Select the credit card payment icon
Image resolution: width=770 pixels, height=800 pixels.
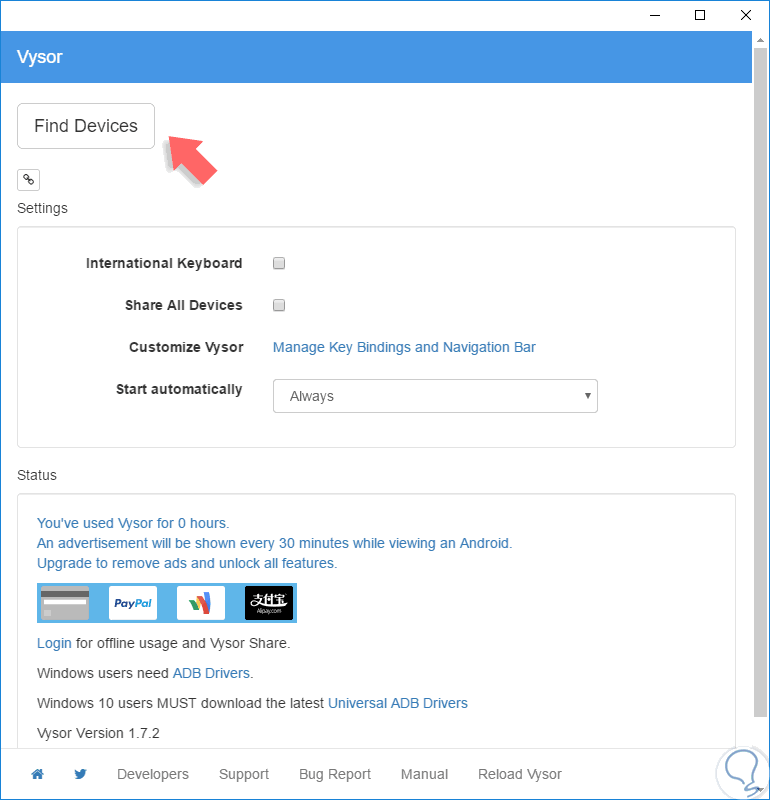[x=65, y=603]
